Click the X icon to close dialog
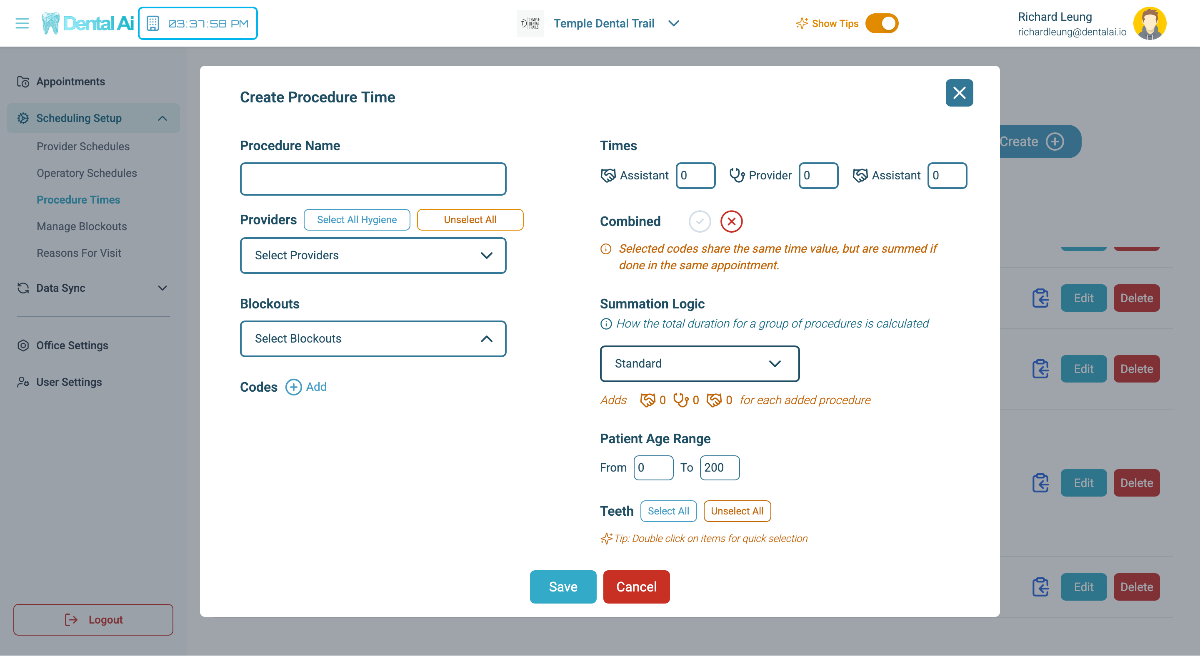Screen dimensions: 1200x656 tap(959, 93)
